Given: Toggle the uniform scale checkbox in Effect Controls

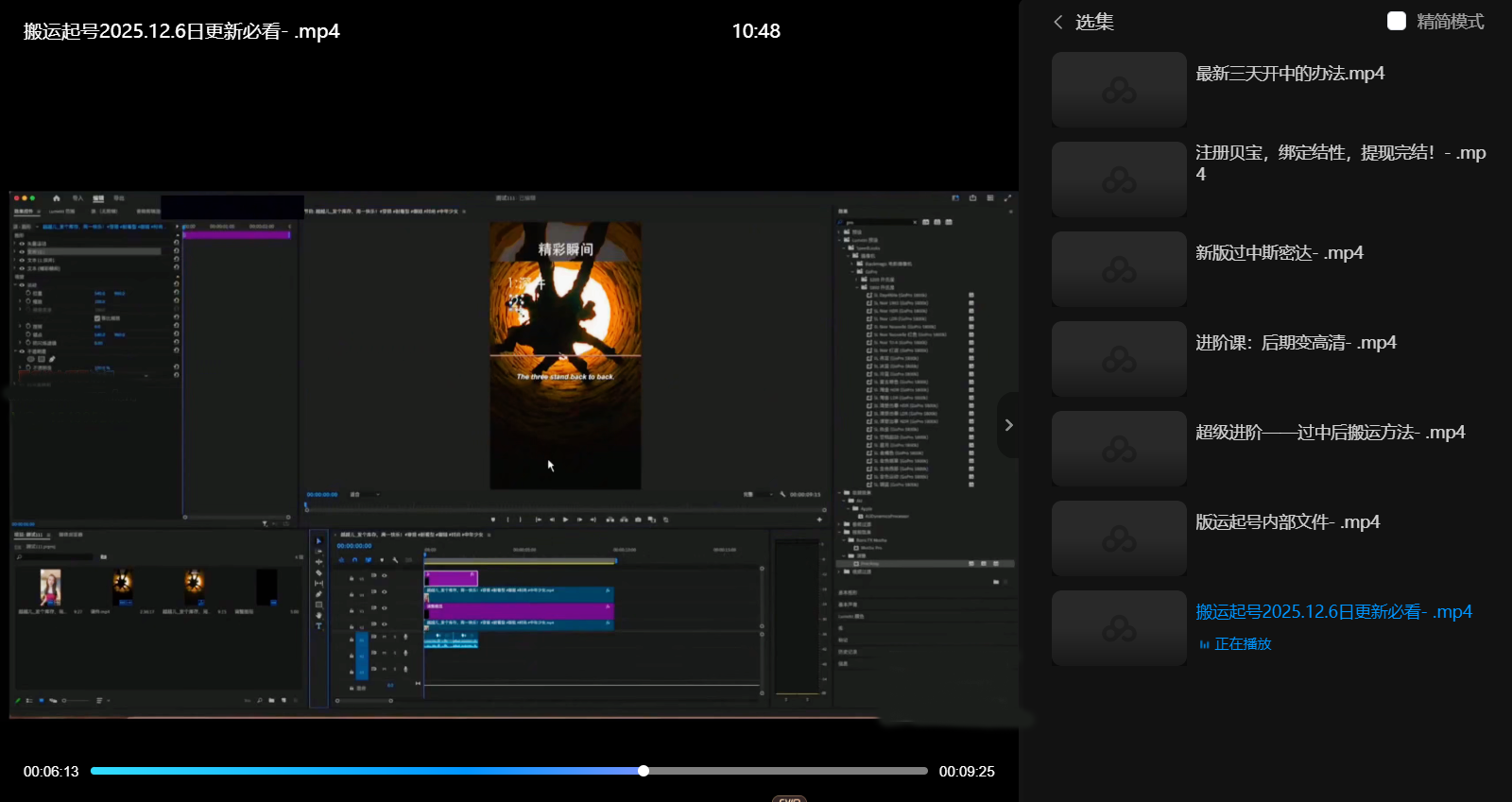Looking at the screenshot, I should [x=97, y=318].
